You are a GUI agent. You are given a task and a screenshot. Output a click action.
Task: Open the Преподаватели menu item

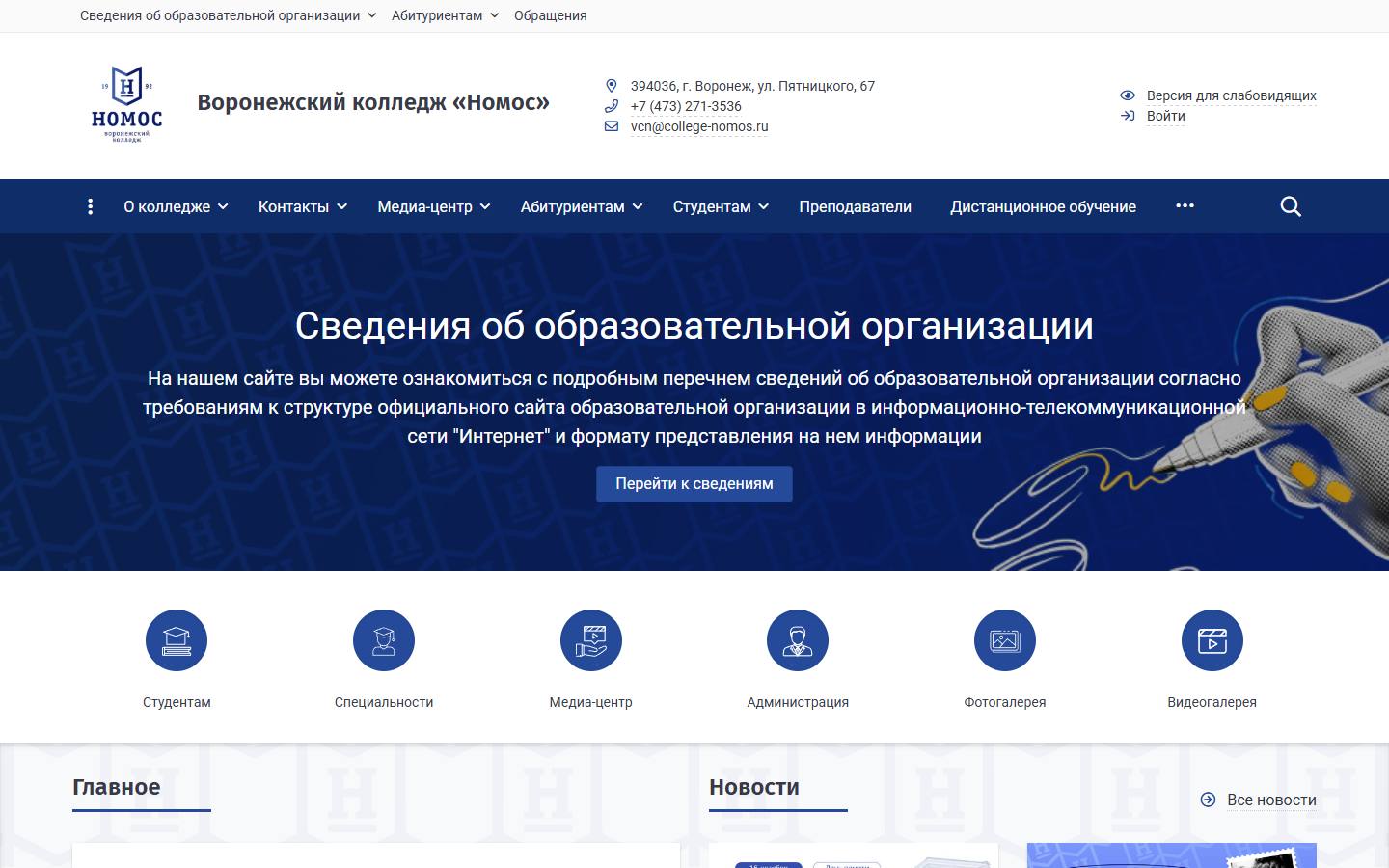pyautogui.click(x=856, y=206)
